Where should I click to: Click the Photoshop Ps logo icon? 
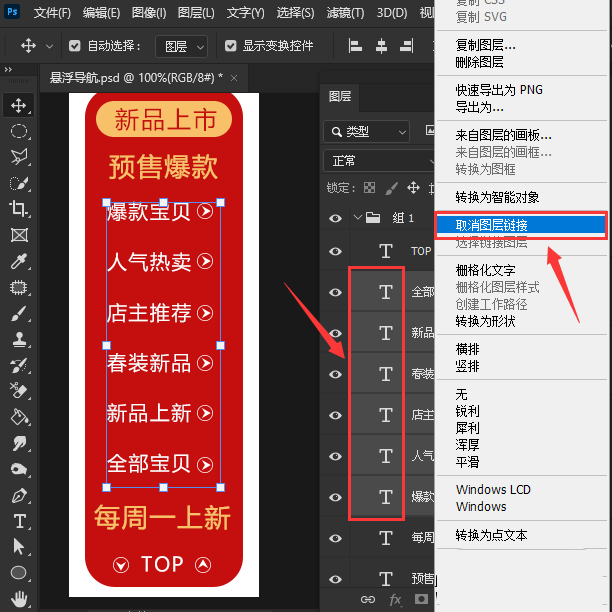click(x=12, y=12)
